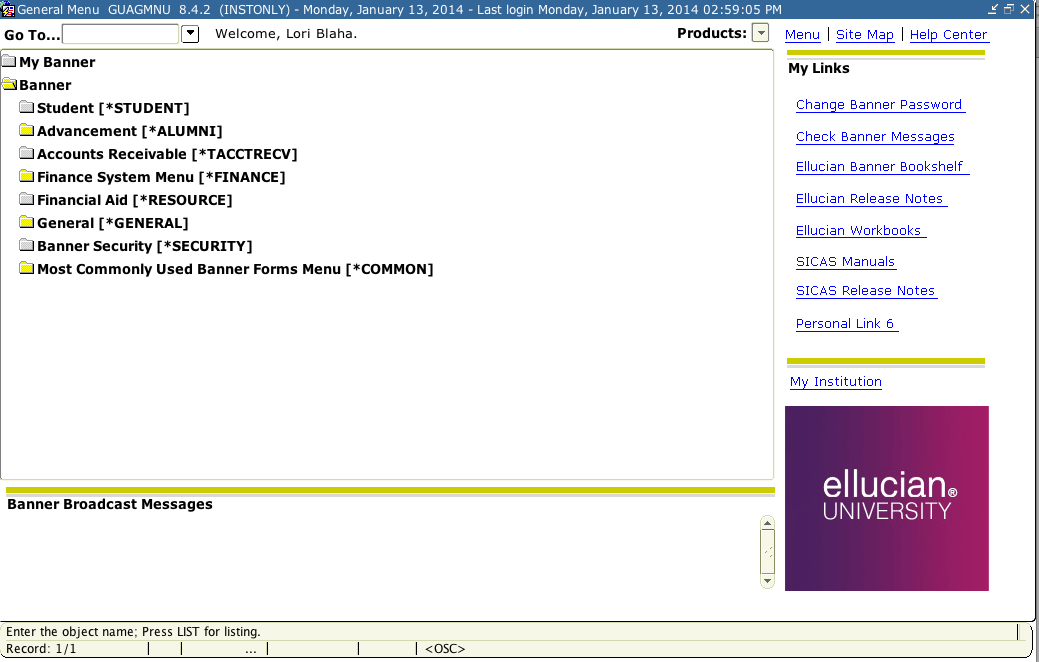
Task: Select the My Banner tree label
Action: [x=57, y=62]
